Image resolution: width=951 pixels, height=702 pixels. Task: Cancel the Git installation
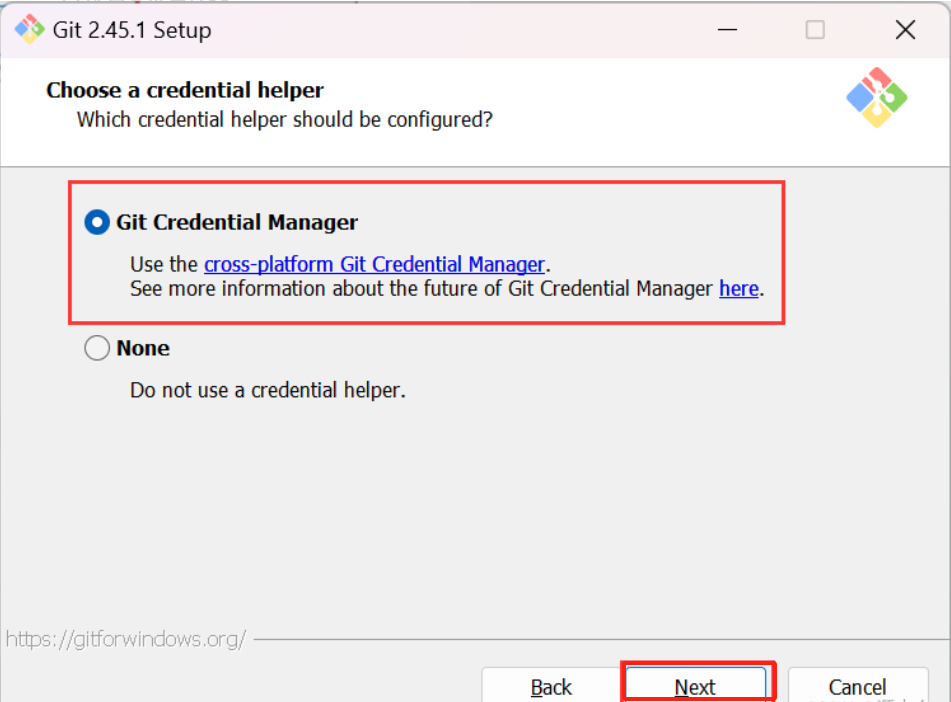857,686
